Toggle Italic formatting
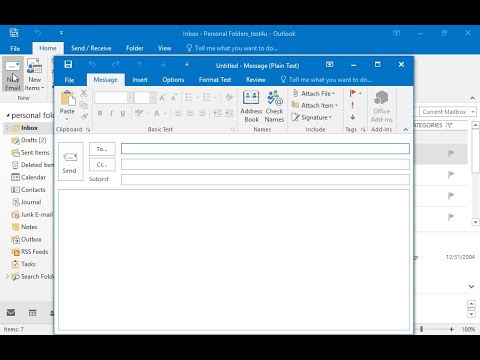The height and width of the screenshot is (360, 480). (x=111, y=113)
